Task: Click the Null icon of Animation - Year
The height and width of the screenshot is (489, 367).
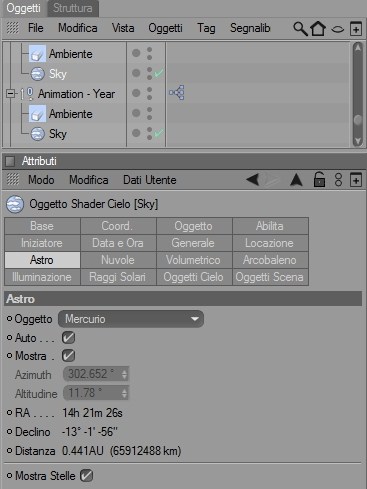Action: pos(27,94)
